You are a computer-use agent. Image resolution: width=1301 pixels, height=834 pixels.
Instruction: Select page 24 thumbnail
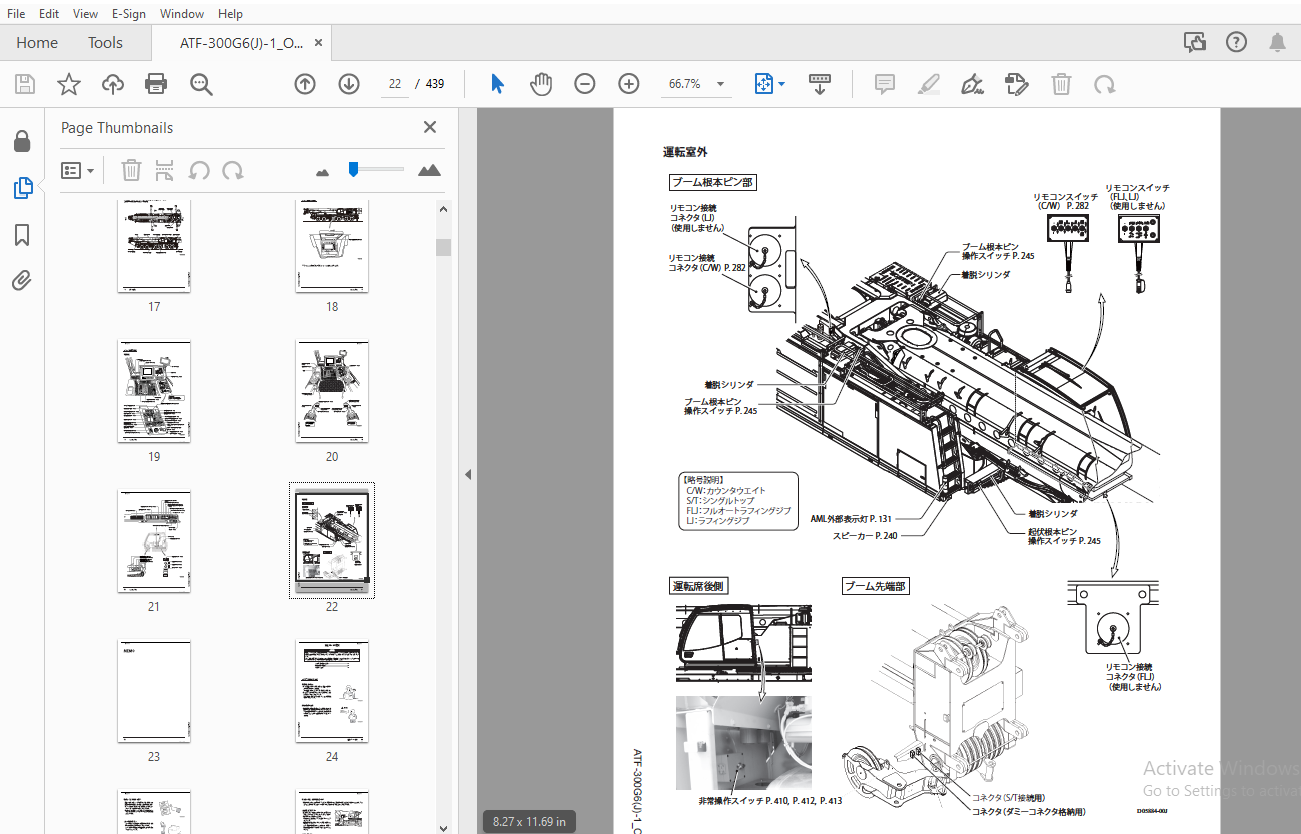pos(332,692)
